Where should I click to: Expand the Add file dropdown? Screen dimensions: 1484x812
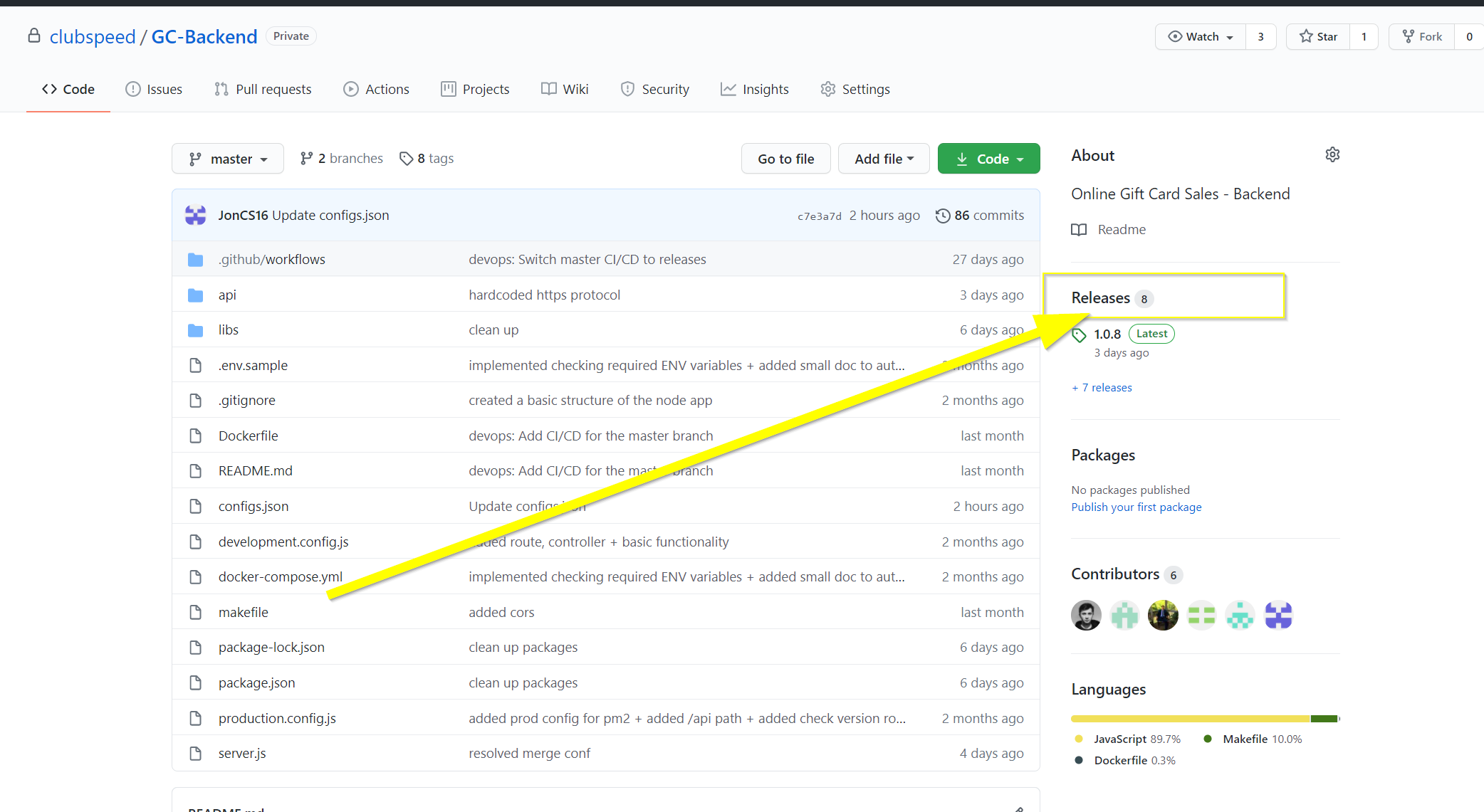pyautogui.click(x=884, y=159)
